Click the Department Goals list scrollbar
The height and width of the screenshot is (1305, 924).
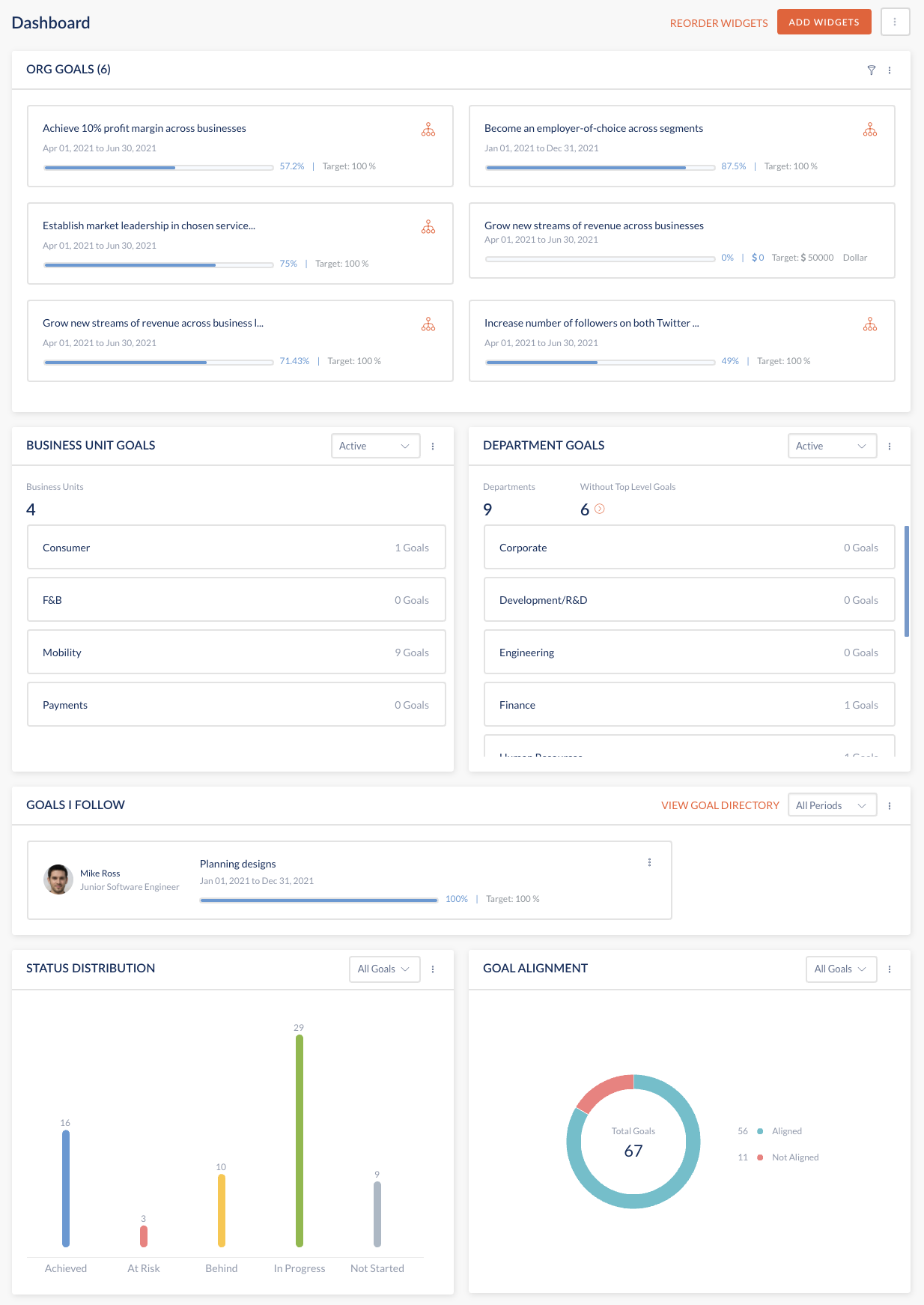[x=907, y=581]
